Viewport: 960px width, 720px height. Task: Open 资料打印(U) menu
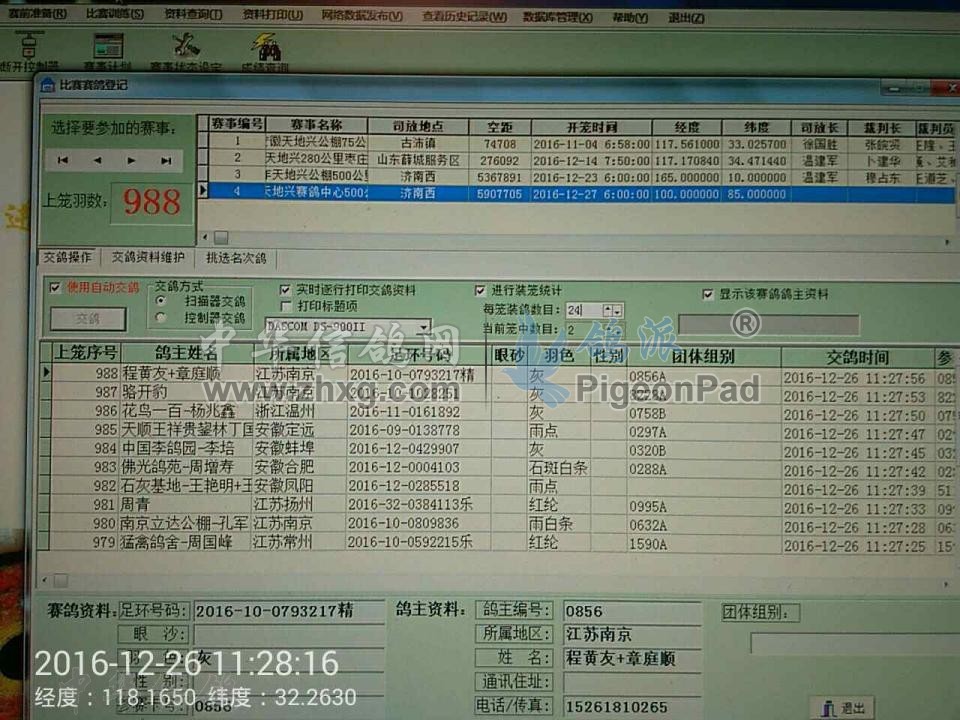[x=272, y=14]
